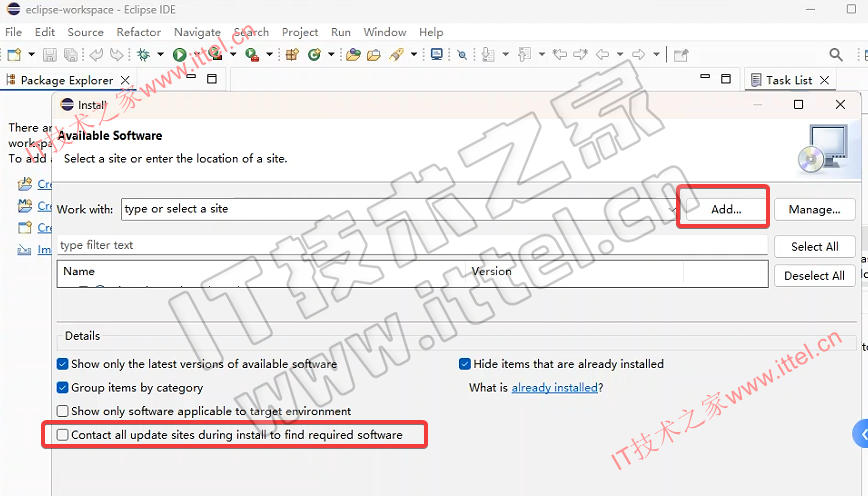Viewport: 868px width, 496px height.
Task: Click the Pin Editor toolbar icon
Action: [681, 54]
